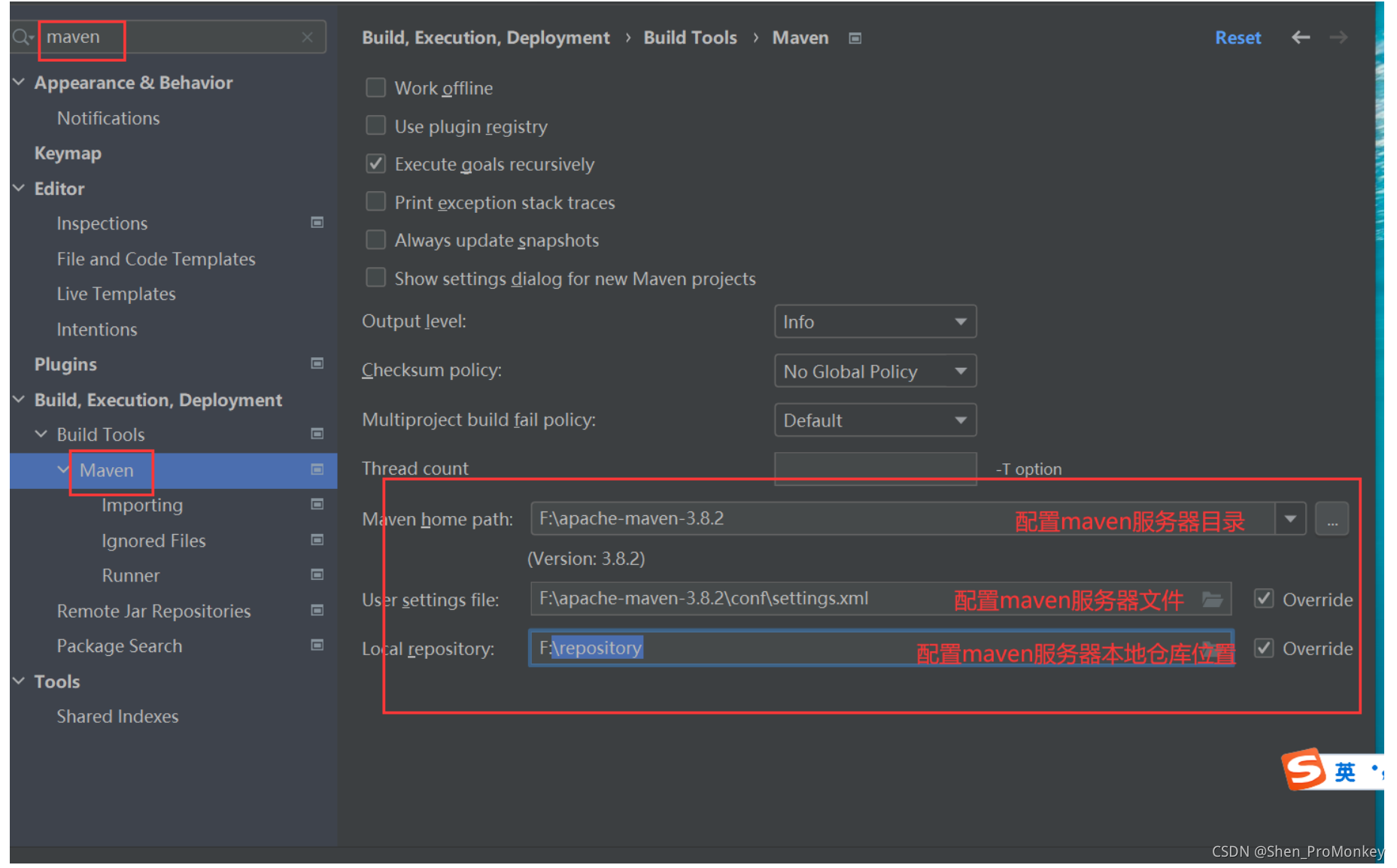Open Remote Jar Repositories settings
The width and height of the screenshot is (1397, 868).
point(154,611)
